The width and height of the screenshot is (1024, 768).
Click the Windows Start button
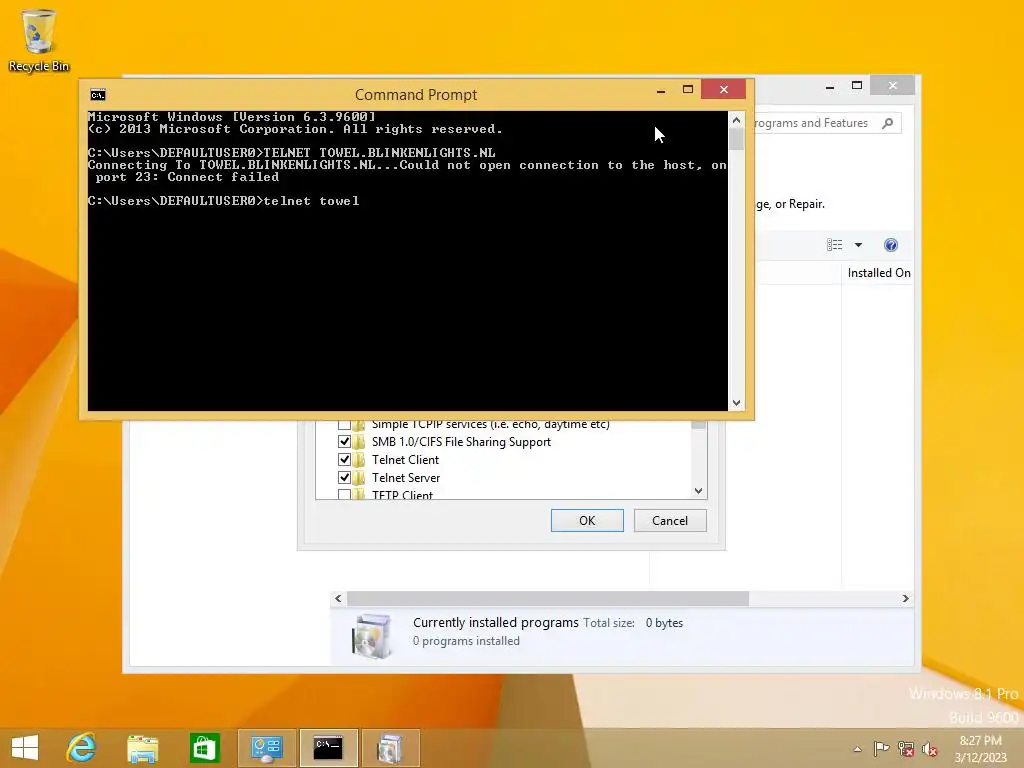point(25,748)
